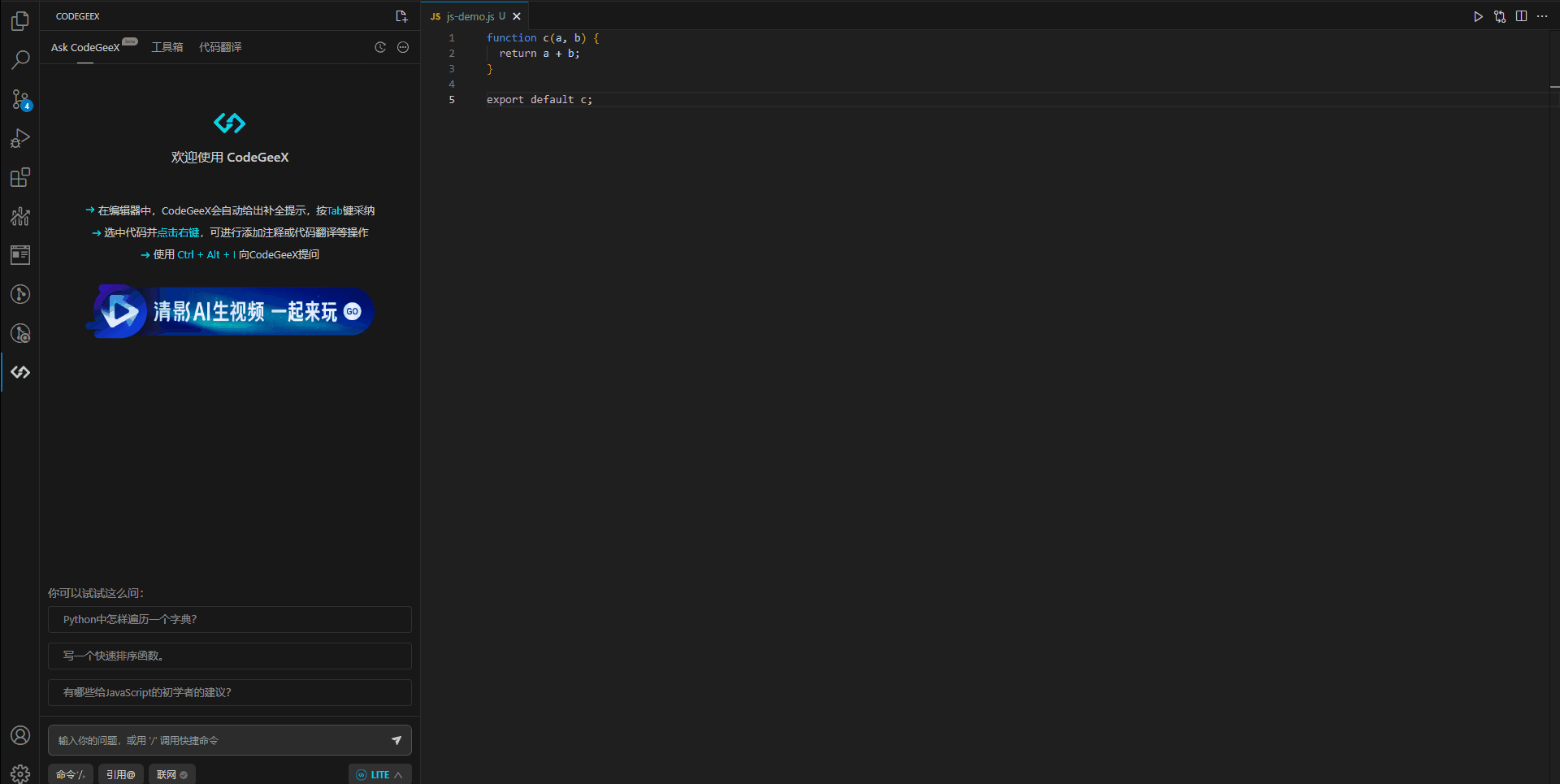Image resolution: width=1560 pixels, height=784 pixels.
Task: Open the Run and Debug view
Action: click(20, 138)
